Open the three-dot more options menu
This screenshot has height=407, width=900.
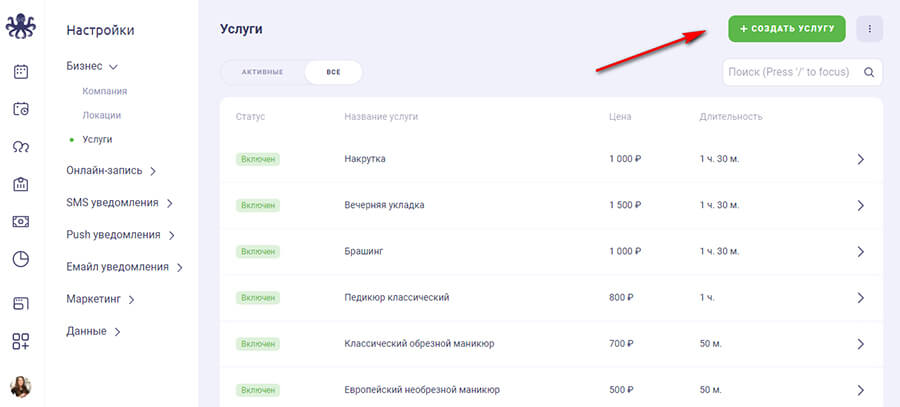pyautogui.click(x=869, y=29)
